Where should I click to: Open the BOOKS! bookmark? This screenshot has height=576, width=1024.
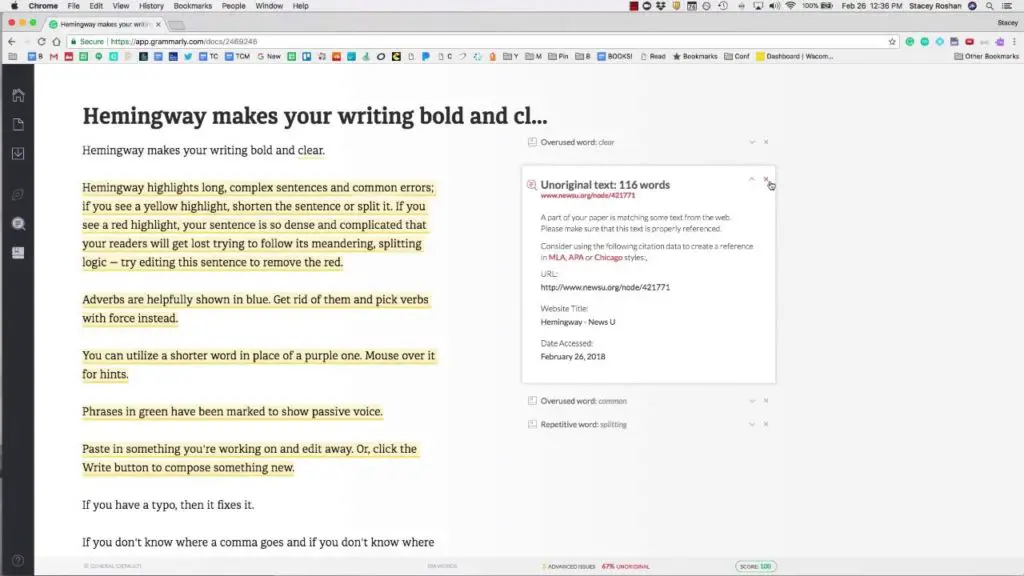point(615,57)
